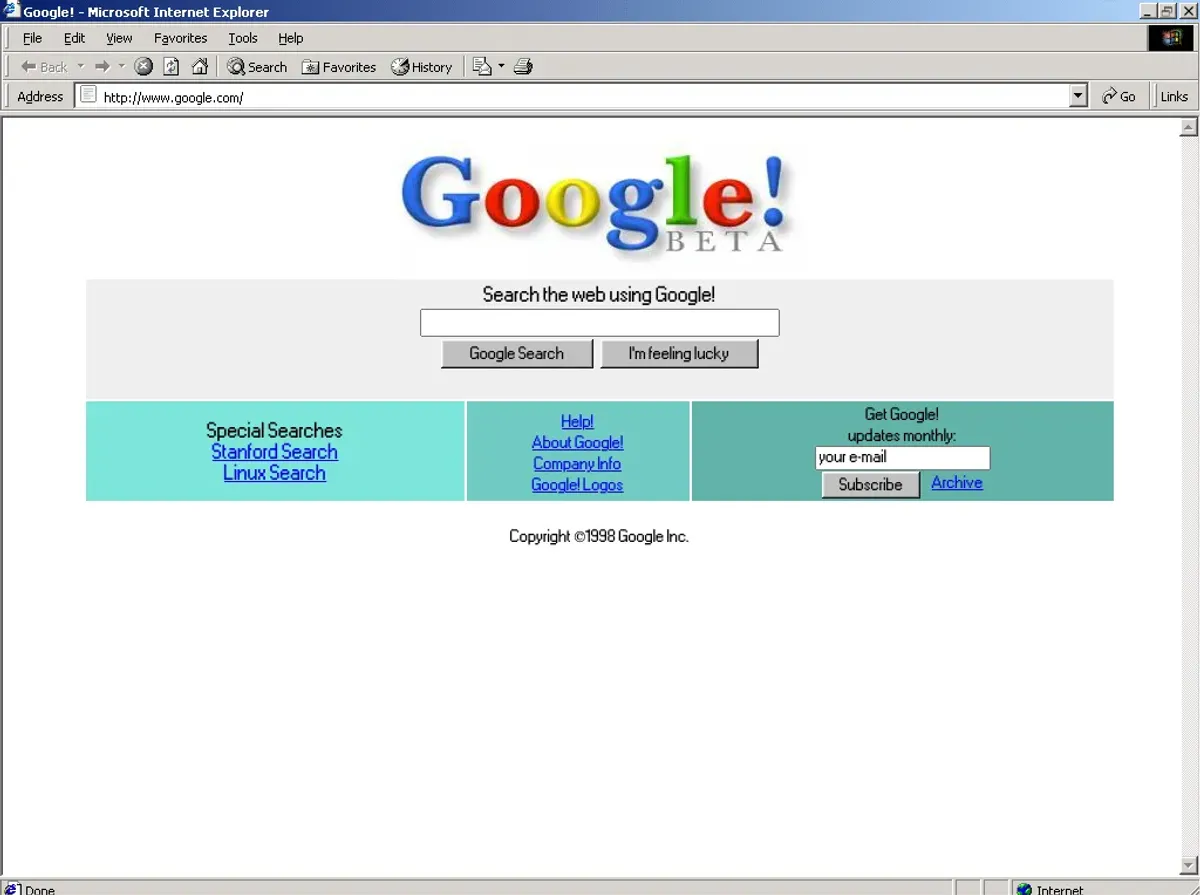
Task: Open the Favorites menu
Action: pos(180,38)
